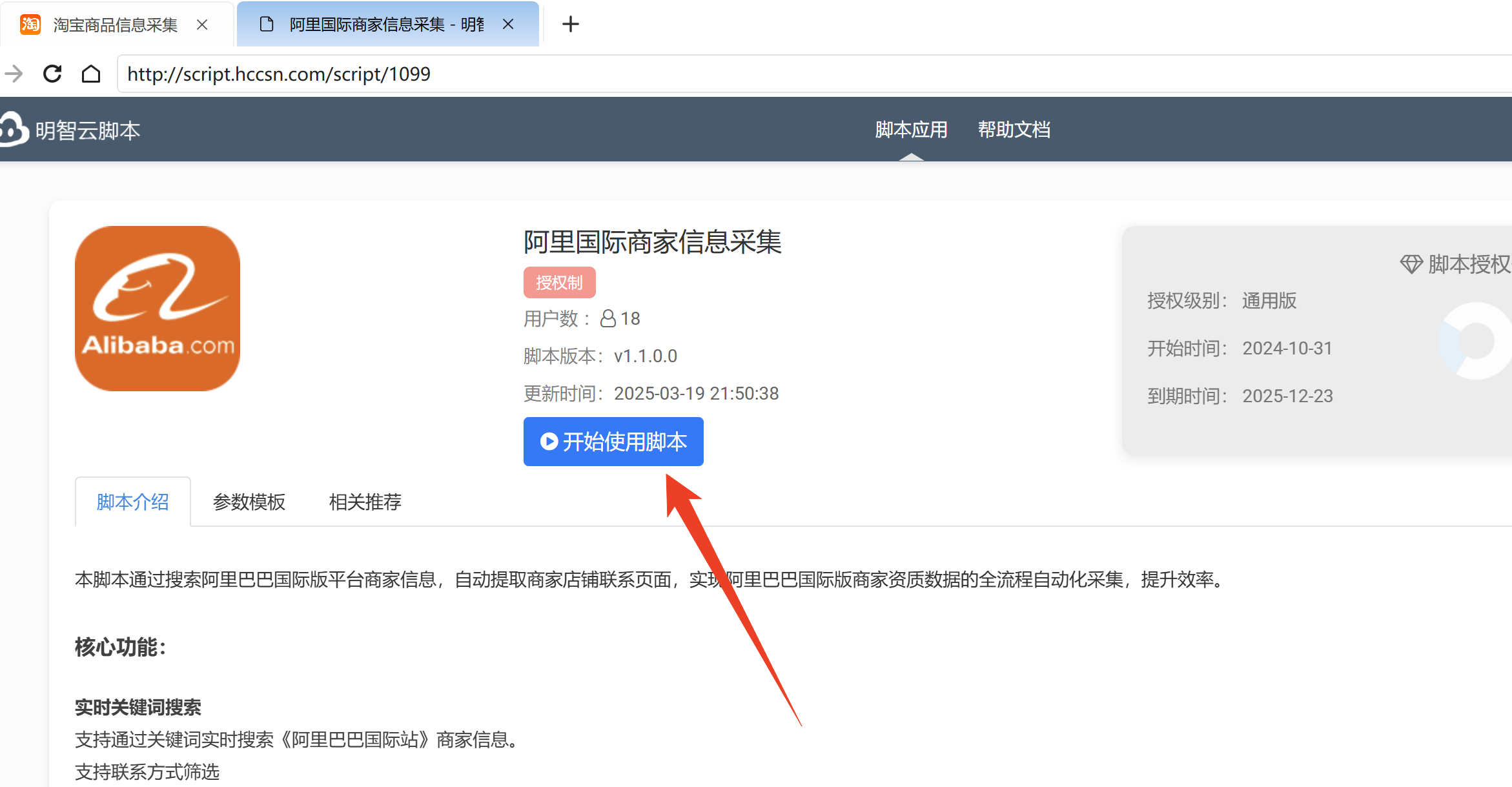Switch to the 参数模板 tab
The width and height of the screenshot is (1512, 787).
point(249,502)
